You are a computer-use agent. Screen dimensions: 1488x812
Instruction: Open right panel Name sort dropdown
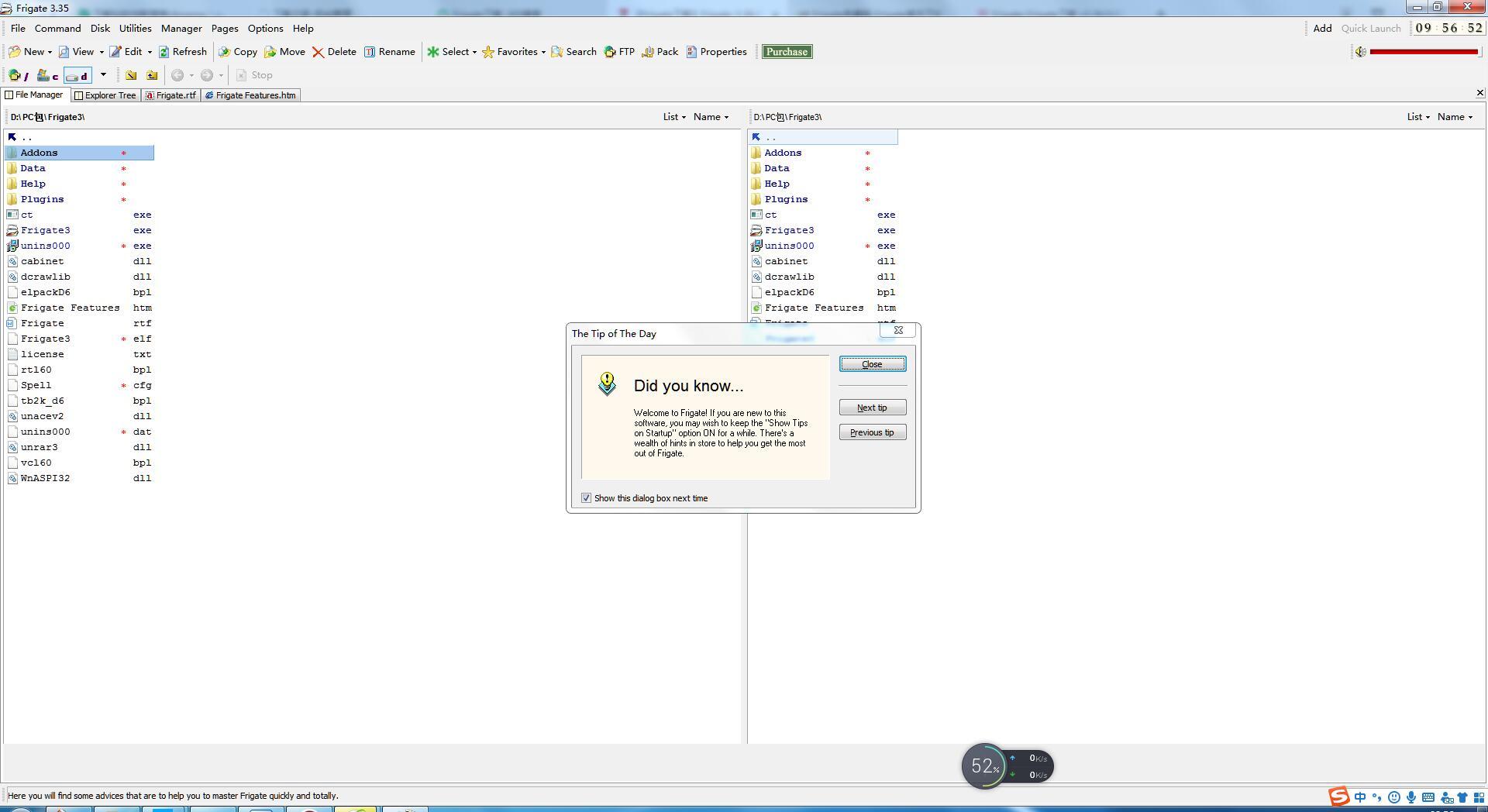(x=1455, y=117)
